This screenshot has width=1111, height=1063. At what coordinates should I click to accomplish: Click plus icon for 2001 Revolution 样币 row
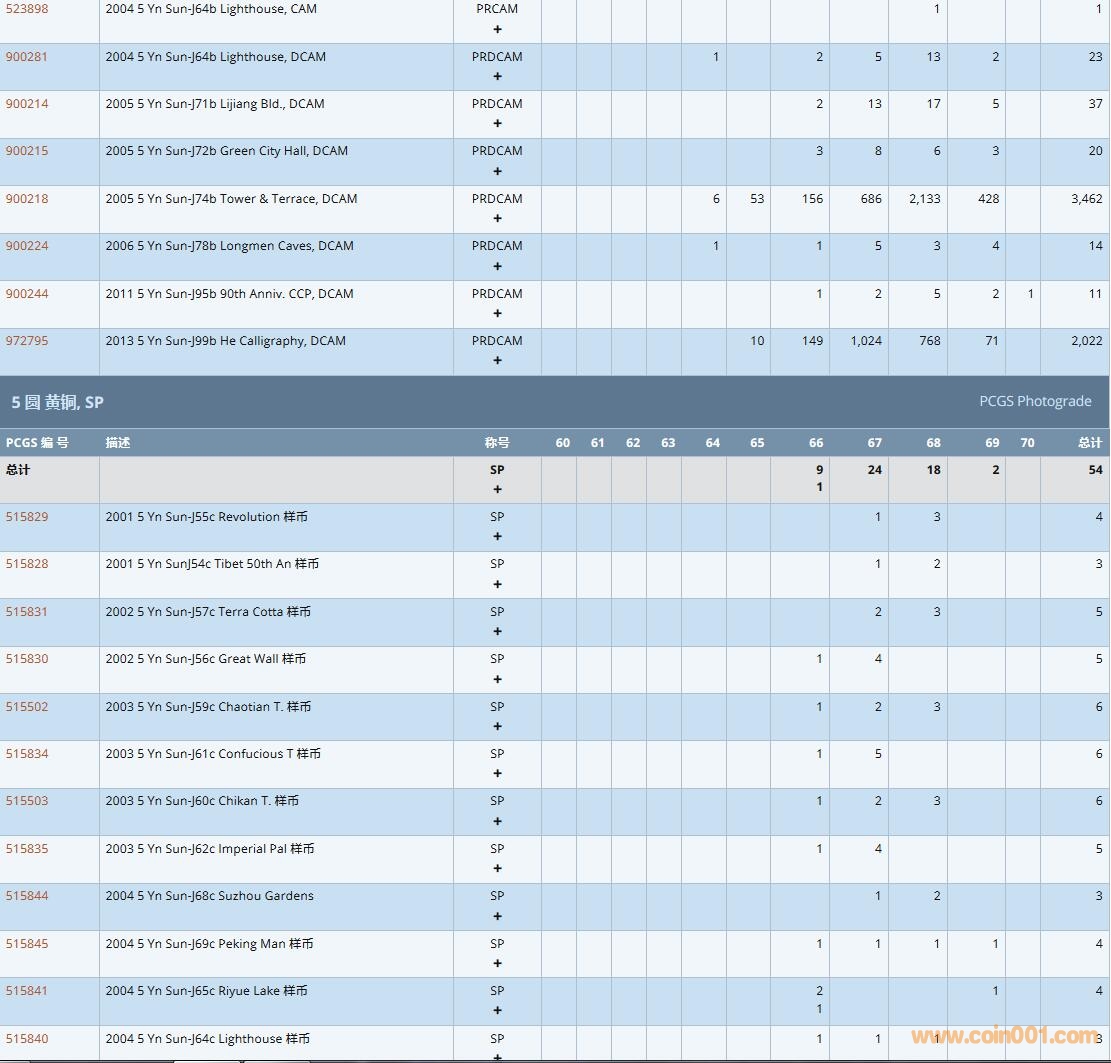tap(497, 537)
